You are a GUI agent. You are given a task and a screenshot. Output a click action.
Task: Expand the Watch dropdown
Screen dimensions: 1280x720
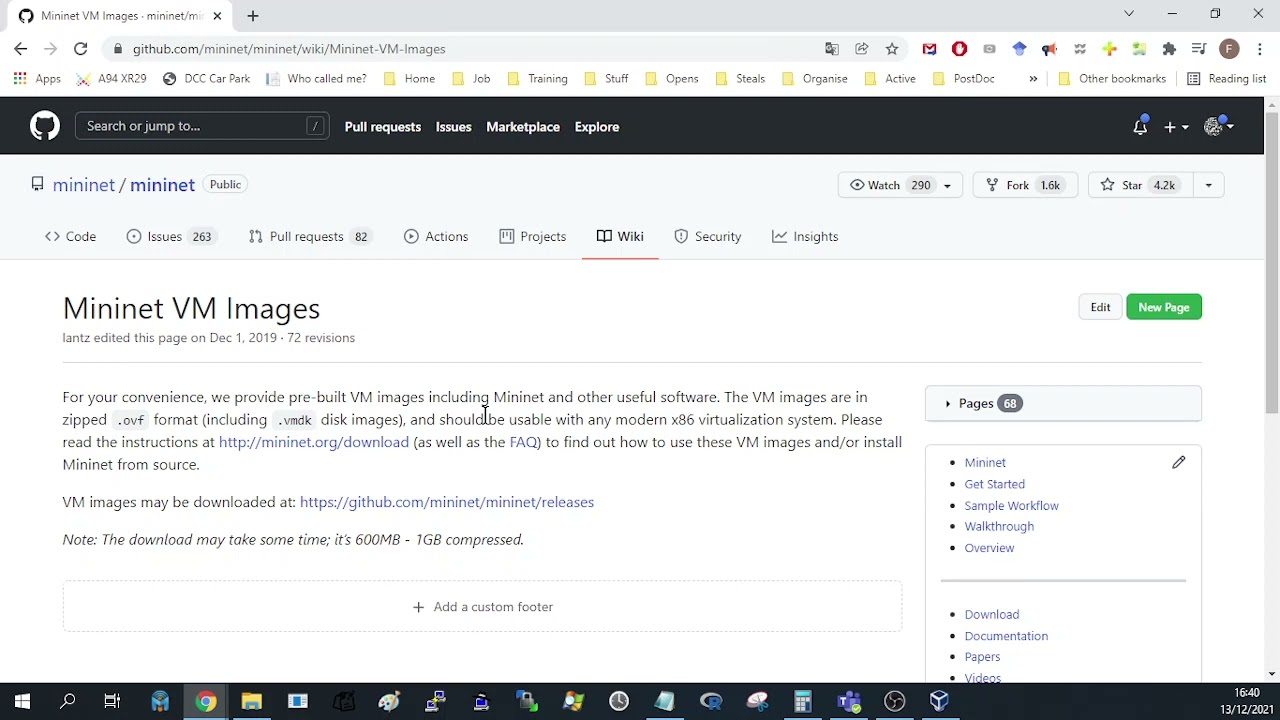(x=947, y=185)
